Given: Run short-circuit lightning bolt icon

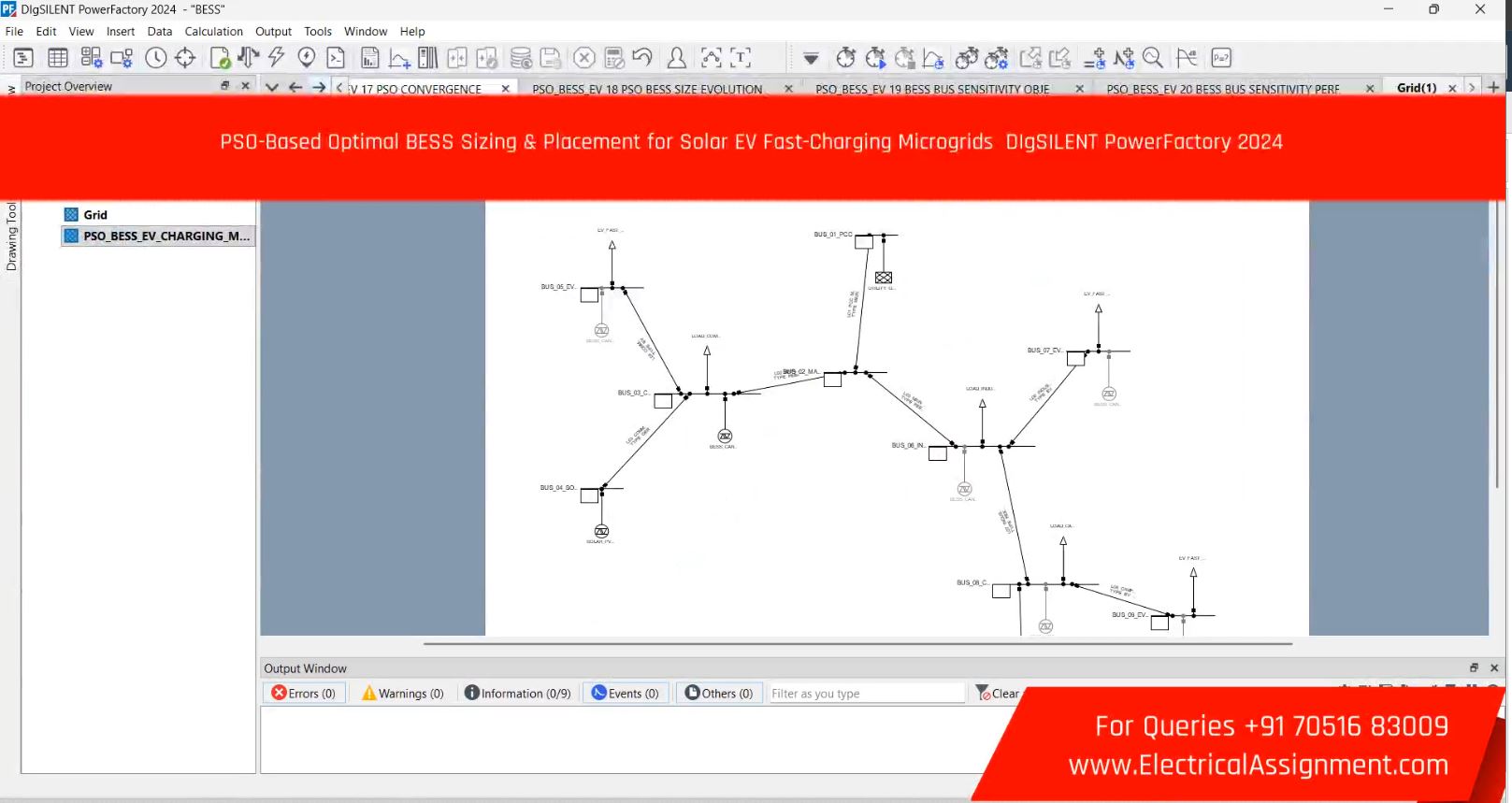Looking at the screenshot, I should point(277,58).
